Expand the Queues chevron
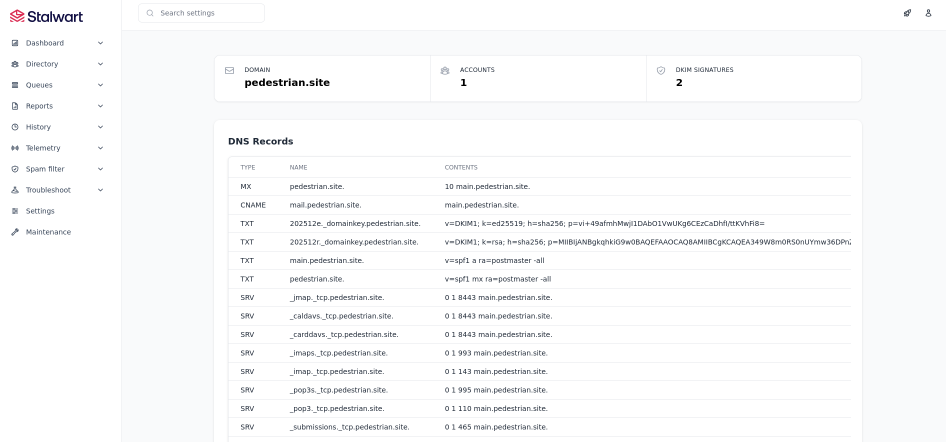The height and width of the screenshot is (442, 946). [100, 85]
